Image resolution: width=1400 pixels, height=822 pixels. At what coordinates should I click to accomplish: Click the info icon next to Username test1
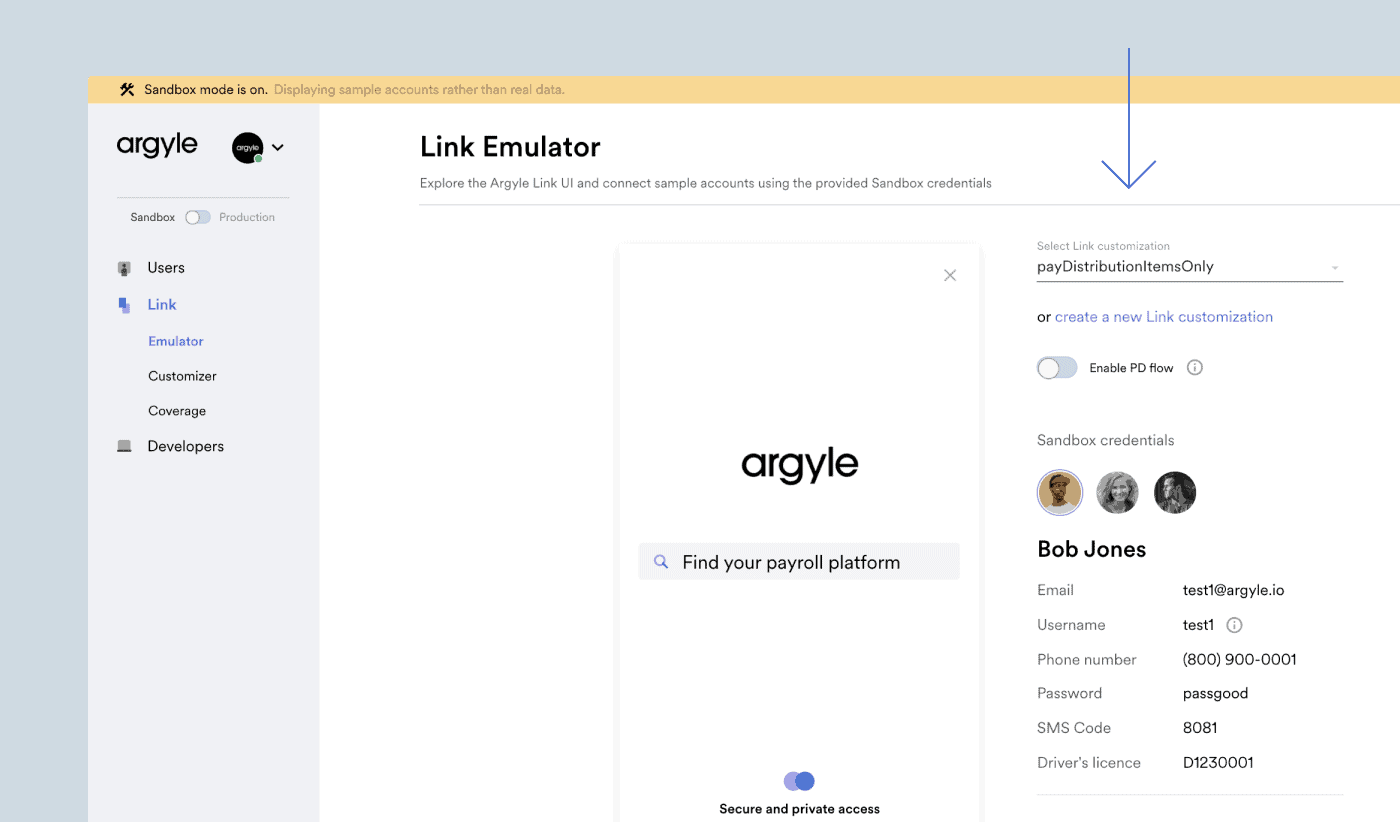[1234, 625]
